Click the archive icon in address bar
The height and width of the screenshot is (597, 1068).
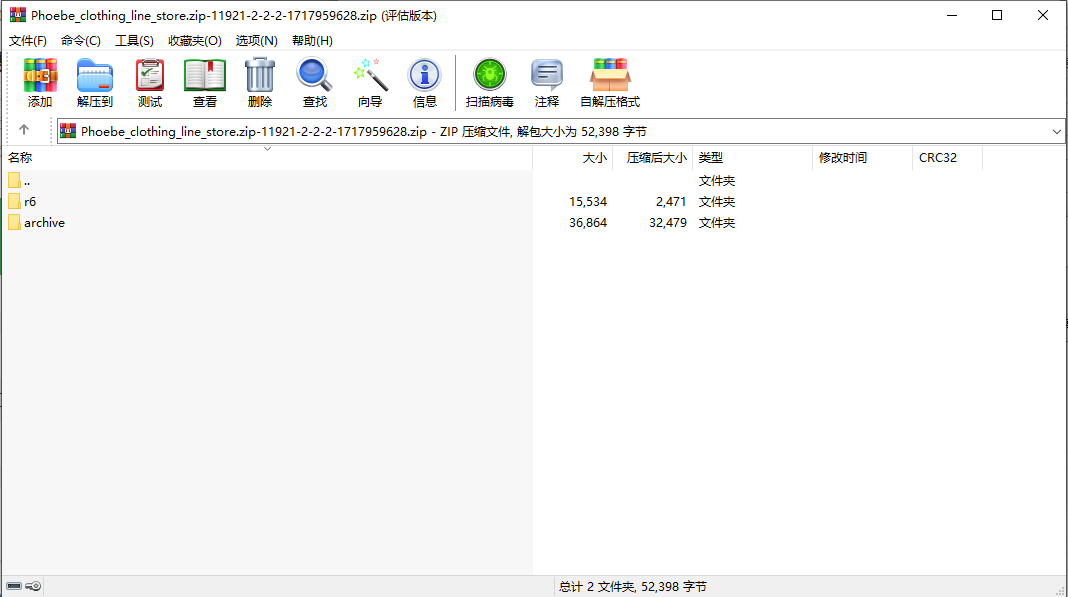68,132
